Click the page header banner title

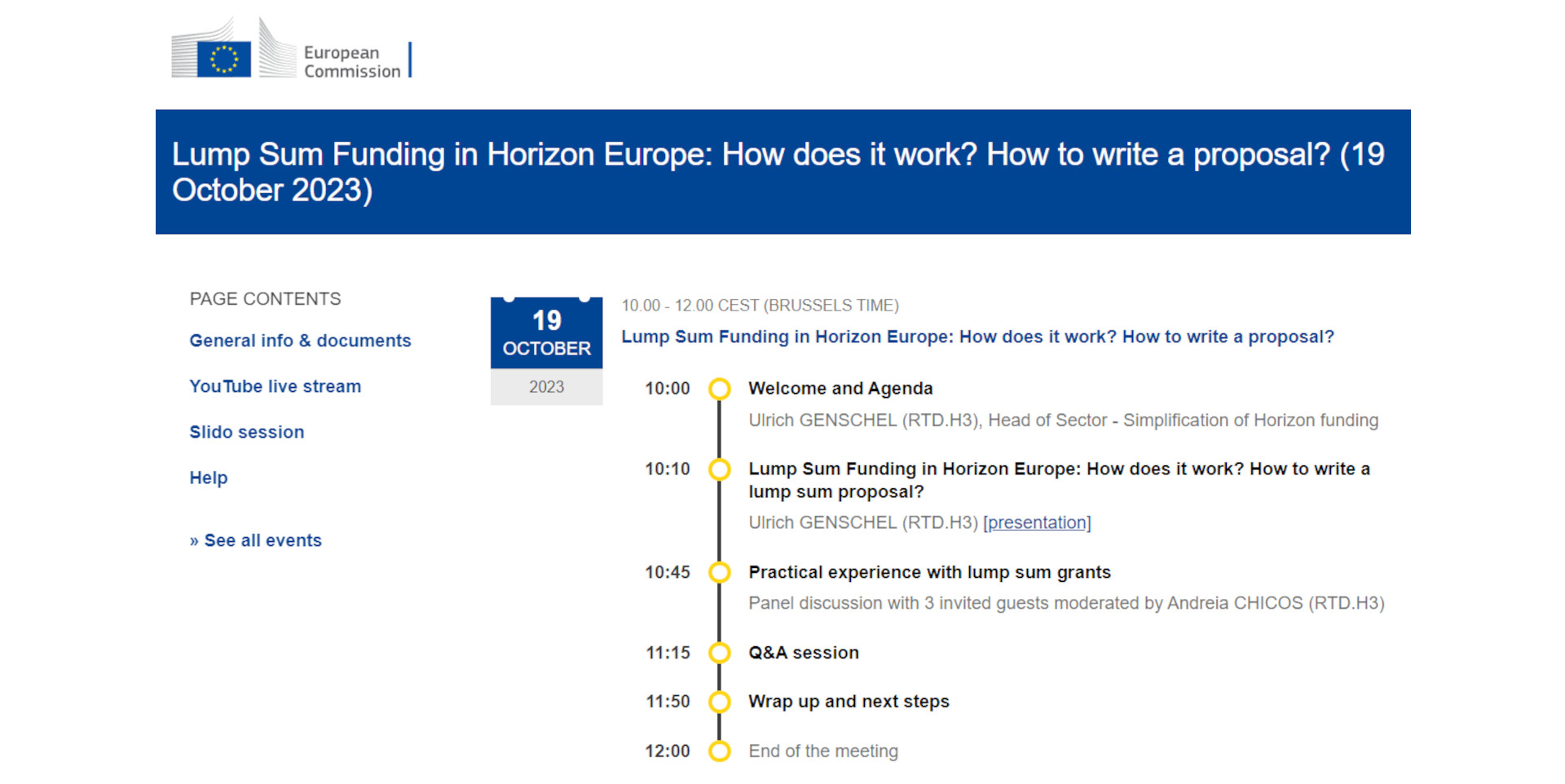778,172
